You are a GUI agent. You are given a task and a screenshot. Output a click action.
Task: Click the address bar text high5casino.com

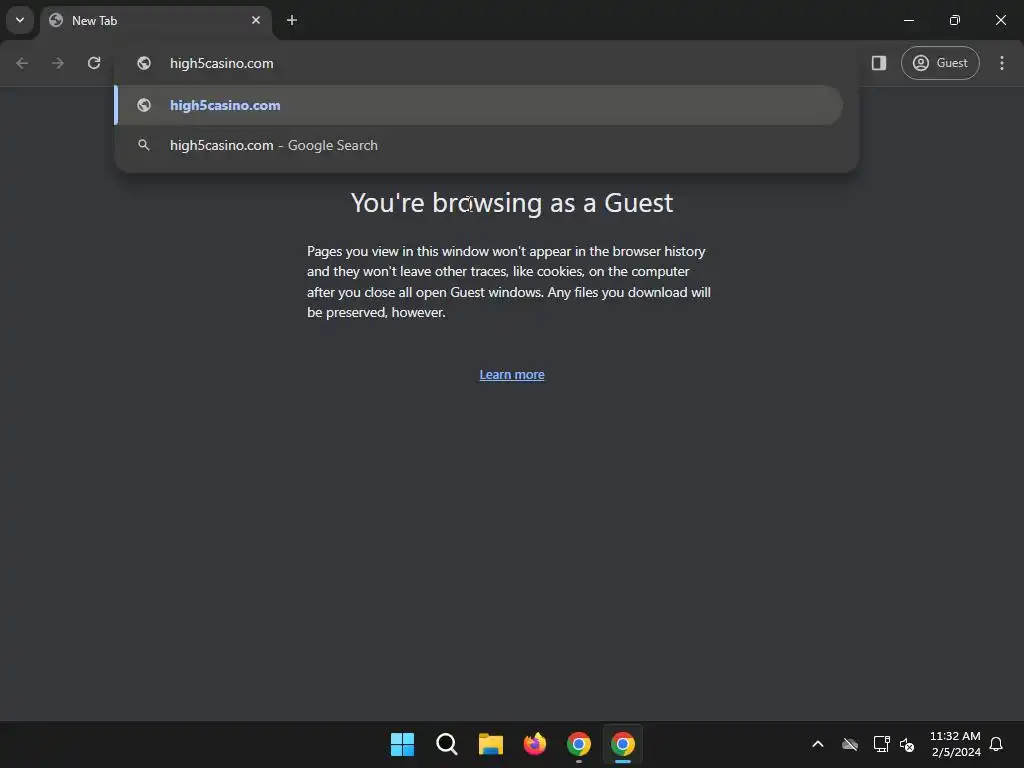221,63
